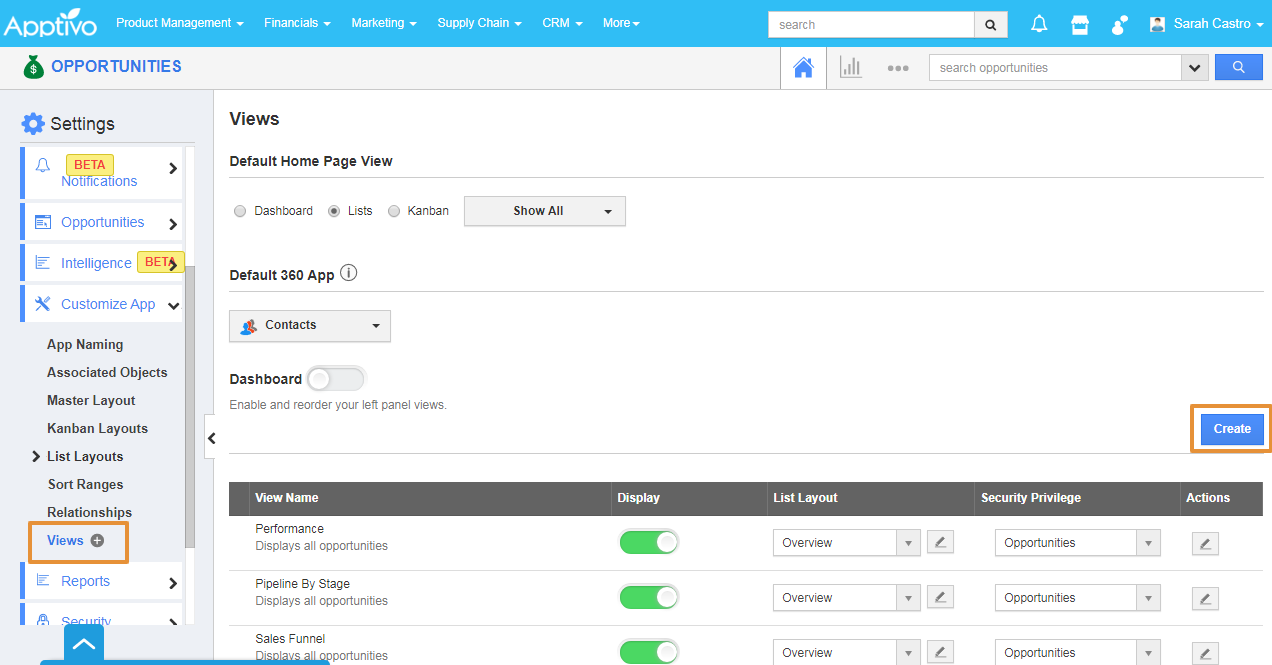Image resolution: width=1272 pixels, height=665 pixels.
Task: Click the search opportunities input field
Action: click(1055, 68)
